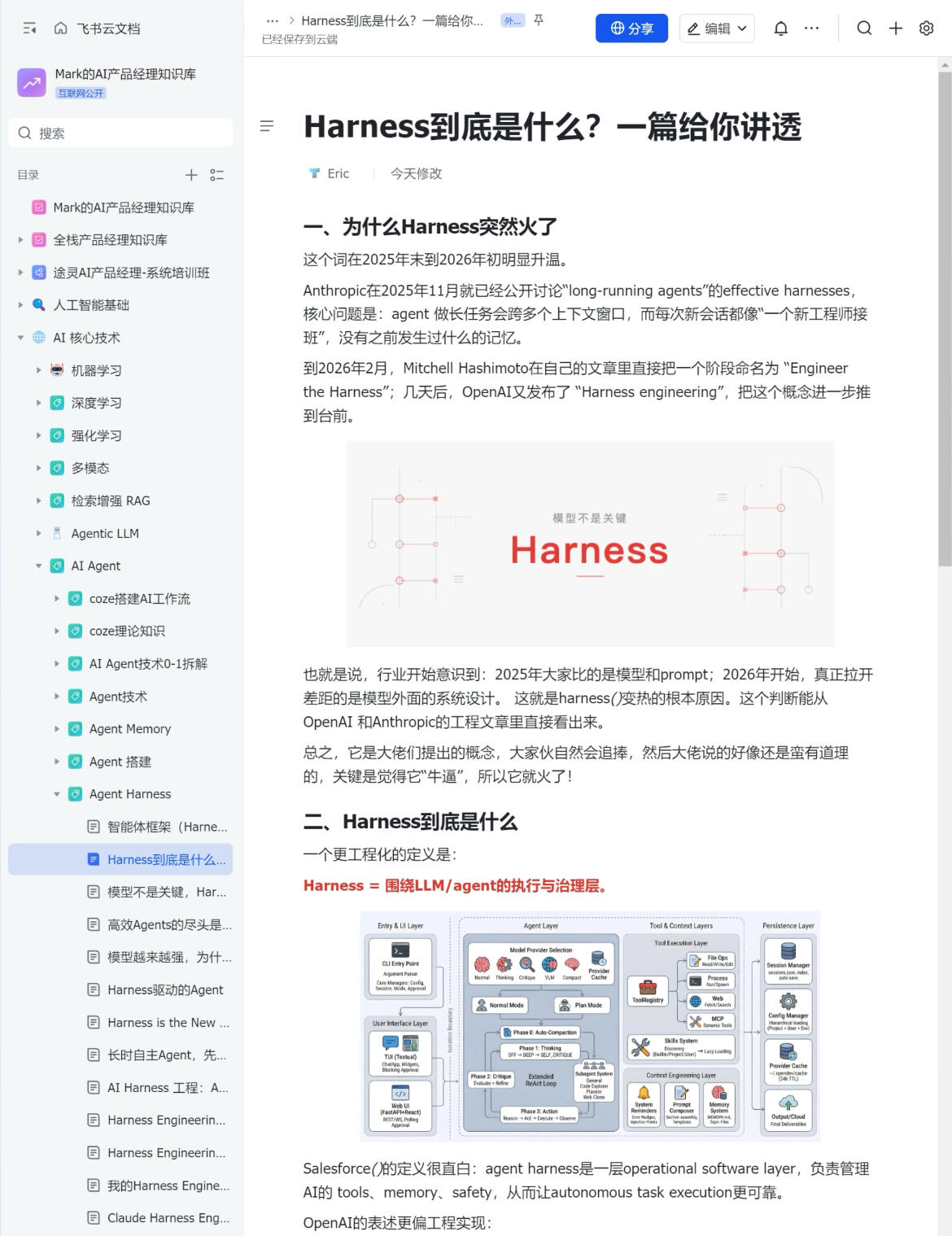Click the author name Eric
Viewport: 952px width, 1236px height.
pyautogui.click(x=338, y=173)
